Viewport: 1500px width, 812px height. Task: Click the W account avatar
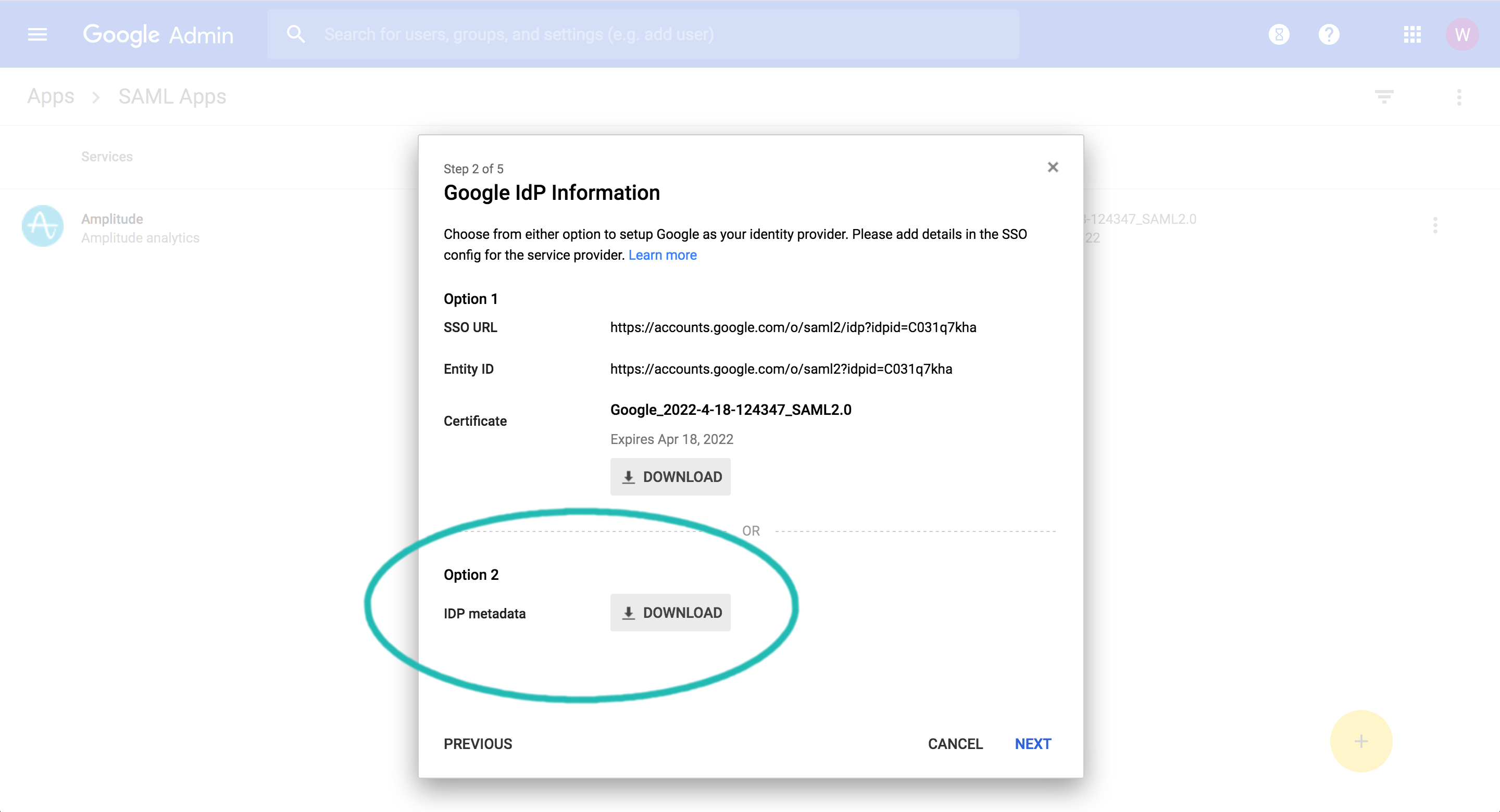click(1462, 34)
